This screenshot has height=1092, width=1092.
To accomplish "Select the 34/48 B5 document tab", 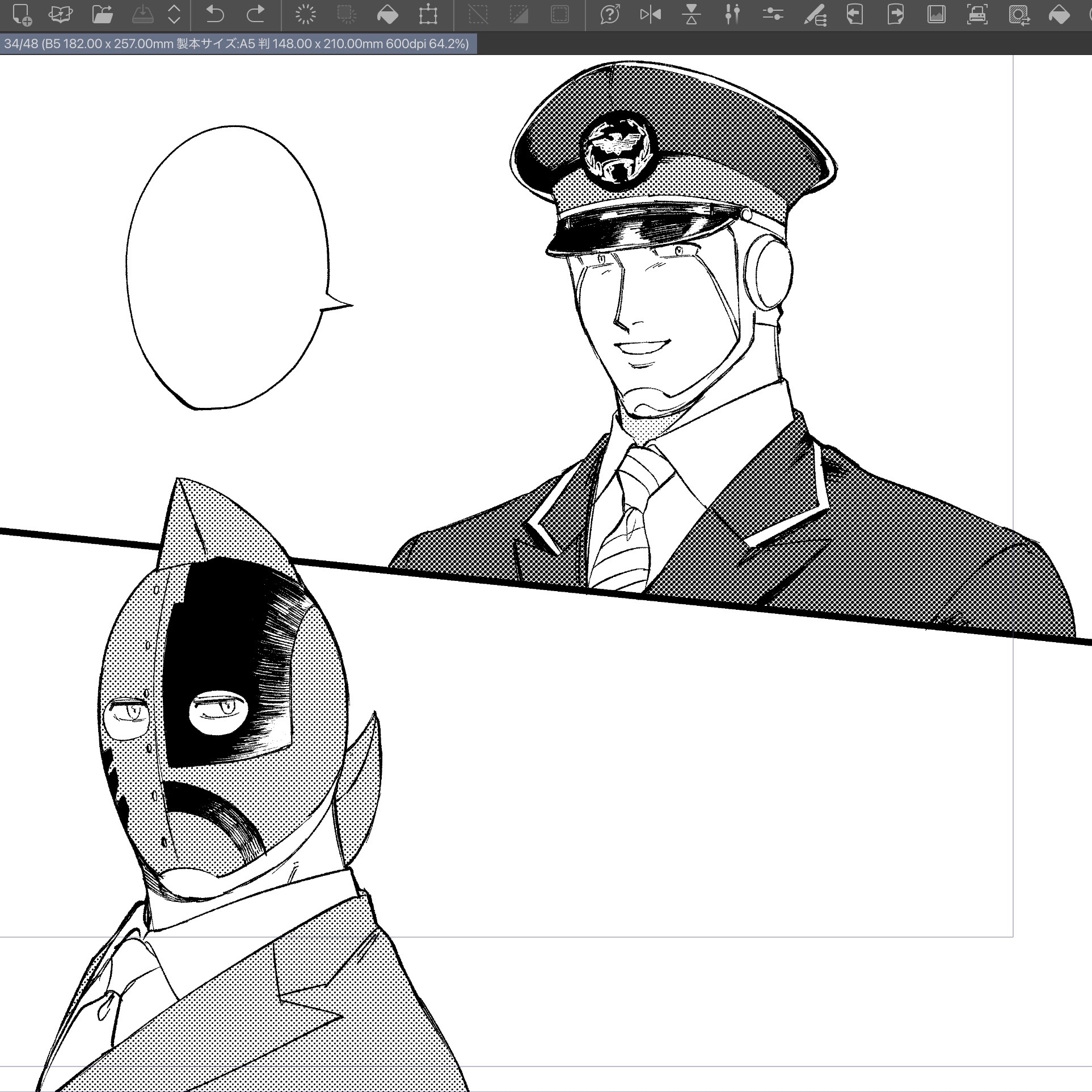I will point(237,44).
